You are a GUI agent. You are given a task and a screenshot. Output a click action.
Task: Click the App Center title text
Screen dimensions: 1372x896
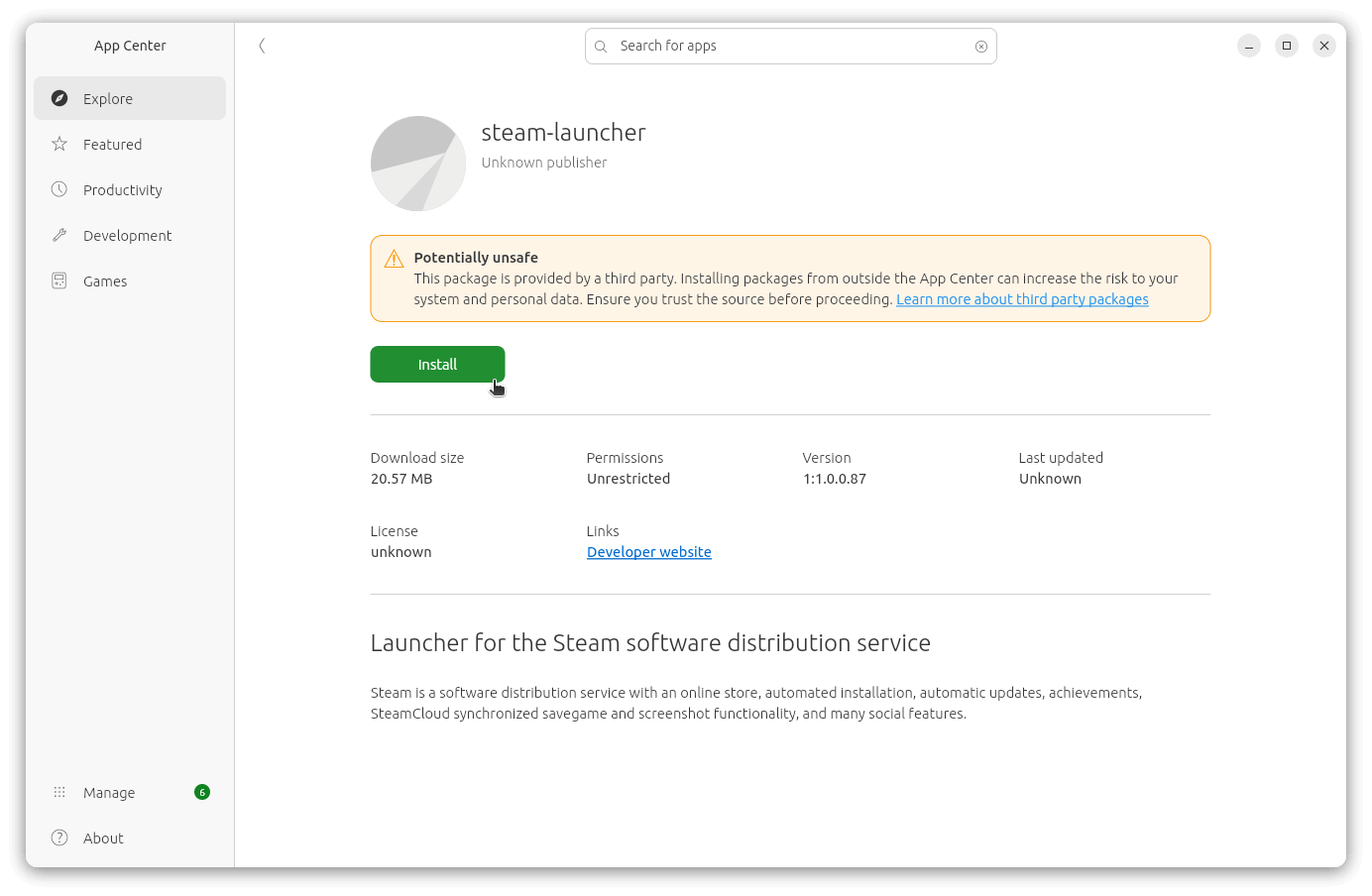[x=130, y=46]
